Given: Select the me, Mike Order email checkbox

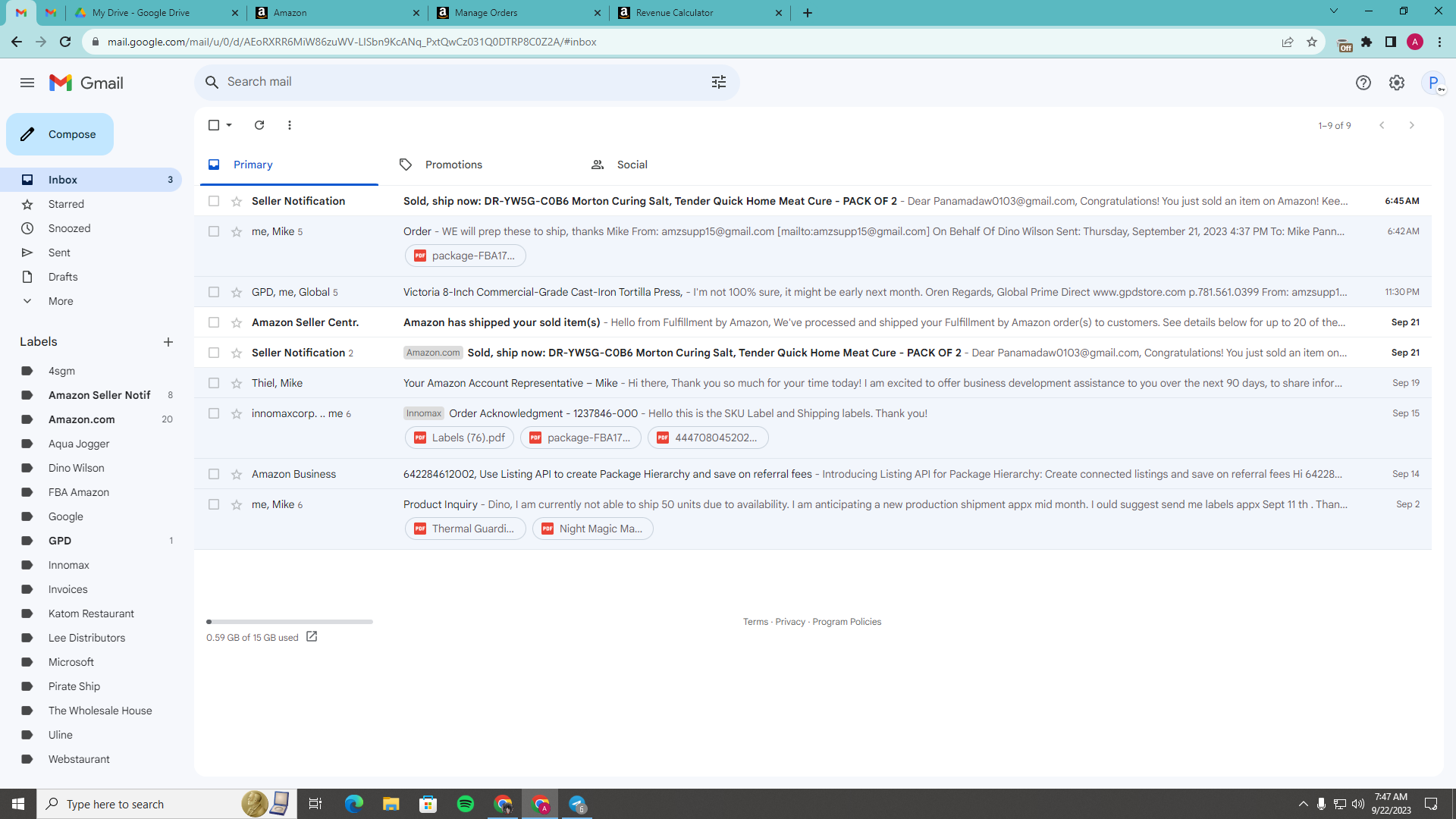Looking at the screenshot, I should [214, 231].
